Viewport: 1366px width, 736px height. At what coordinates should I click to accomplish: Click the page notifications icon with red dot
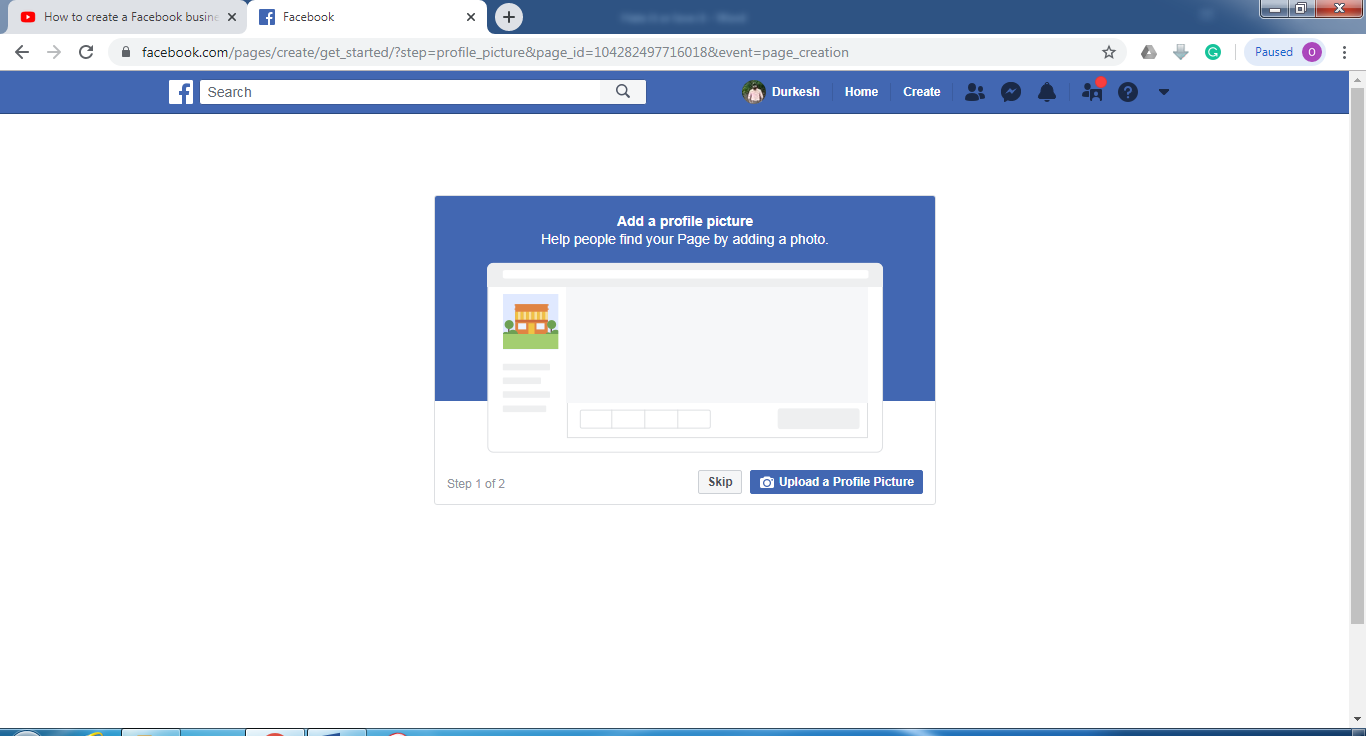coord(1093,91)
